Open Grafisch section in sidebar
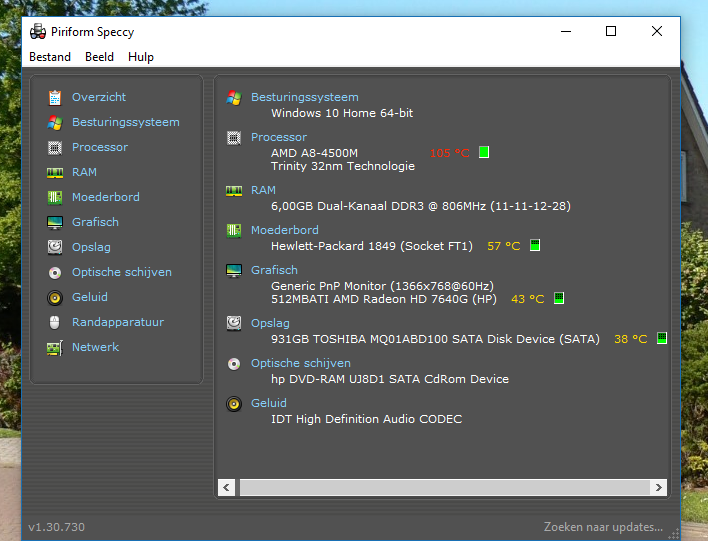Screen dimensions: 708x541 (x=95, y=222)
